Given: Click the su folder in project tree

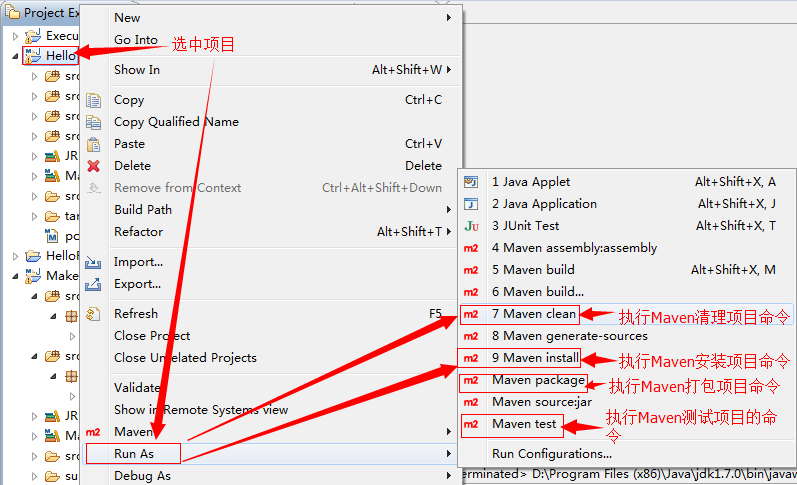Looking at the screenshot, I should point(61,476).
